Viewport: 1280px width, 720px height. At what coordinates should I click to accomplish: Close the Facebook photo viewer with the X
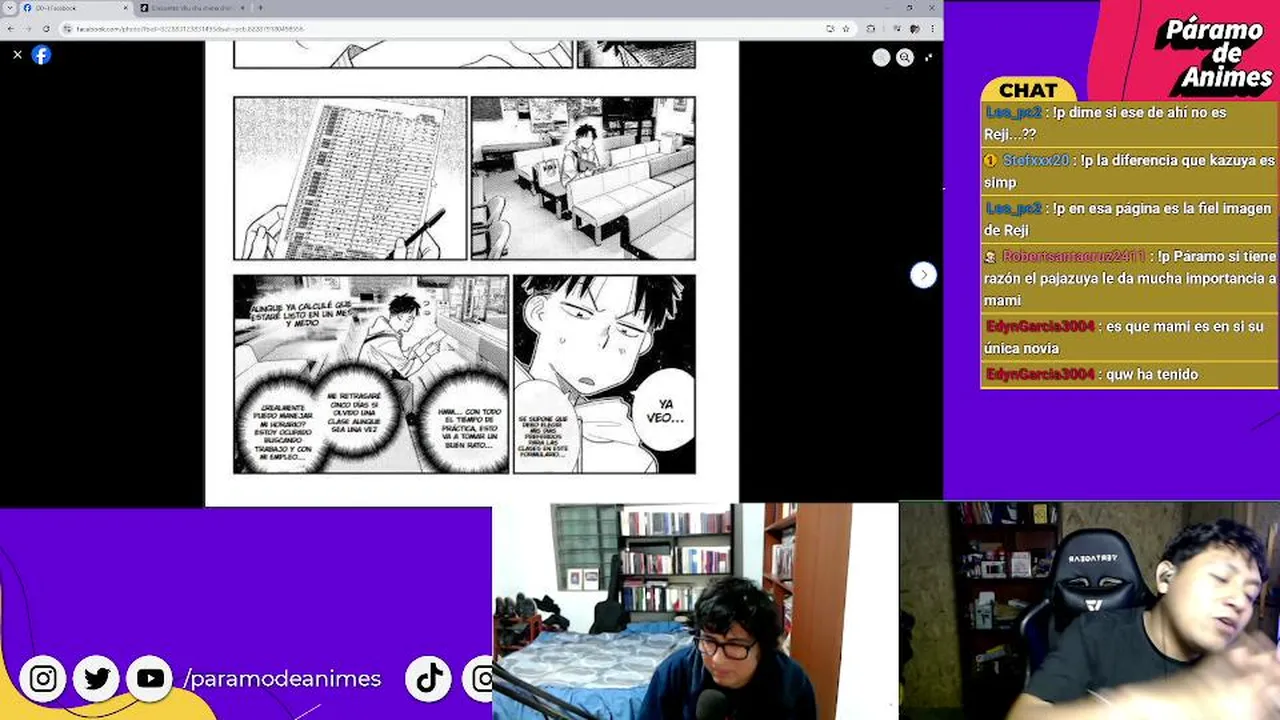[17, 55]
